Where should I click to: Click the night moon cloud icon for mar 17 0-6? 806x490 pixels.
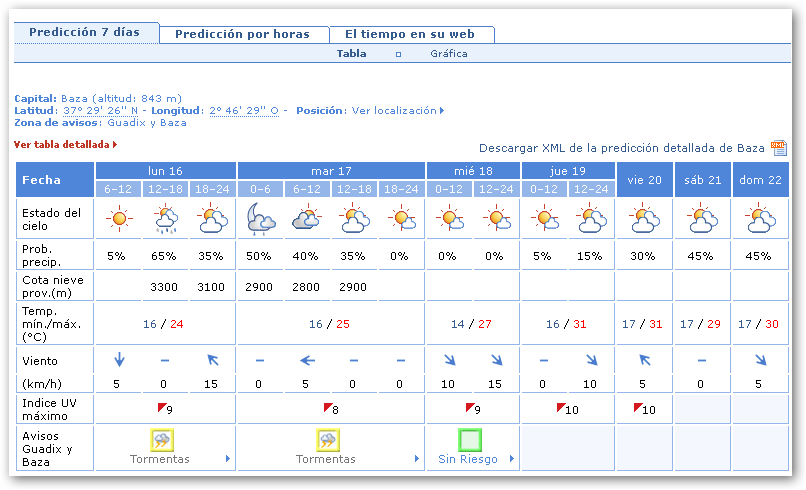tap(260, 217)
